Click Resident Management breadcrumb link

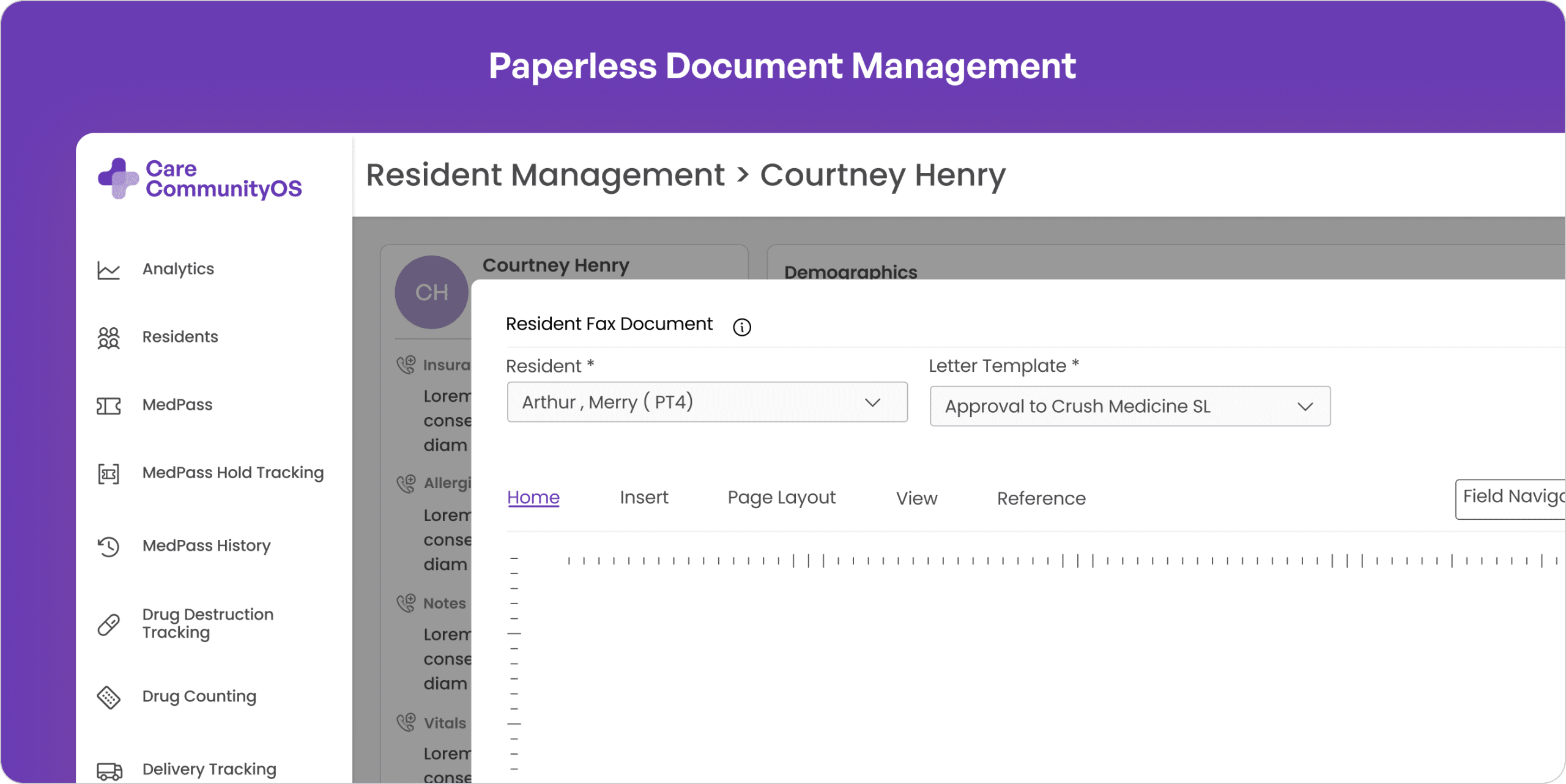[x=545, y=175]
